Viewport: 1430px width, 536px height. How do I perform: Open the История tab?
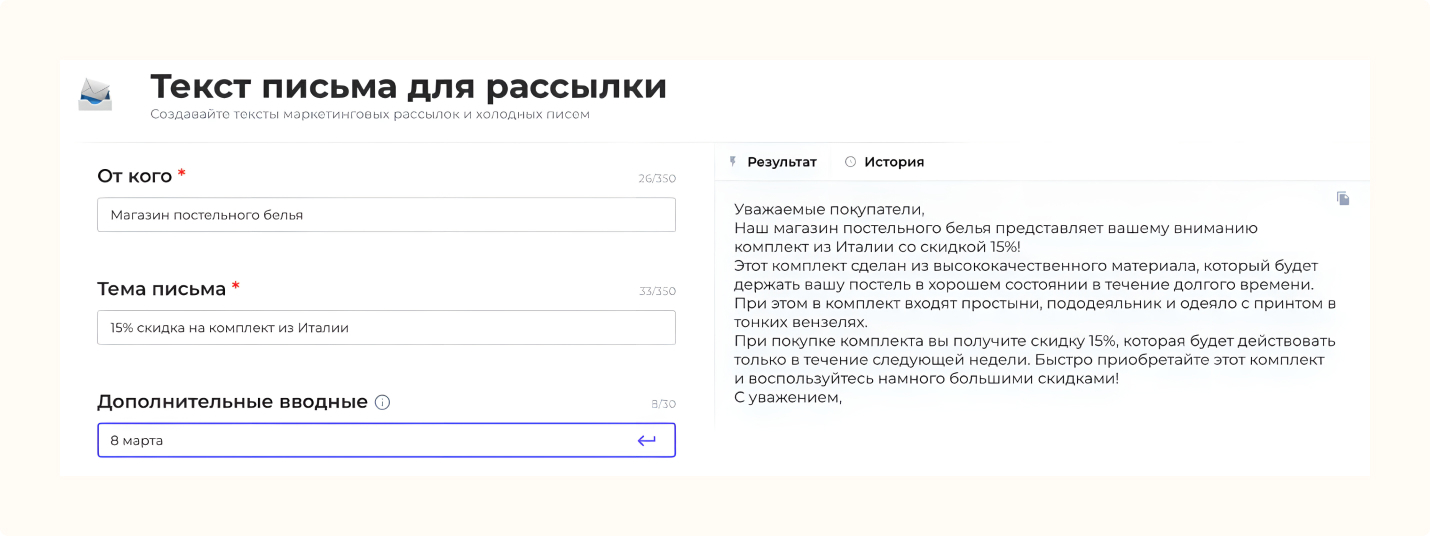coord(894,162)
